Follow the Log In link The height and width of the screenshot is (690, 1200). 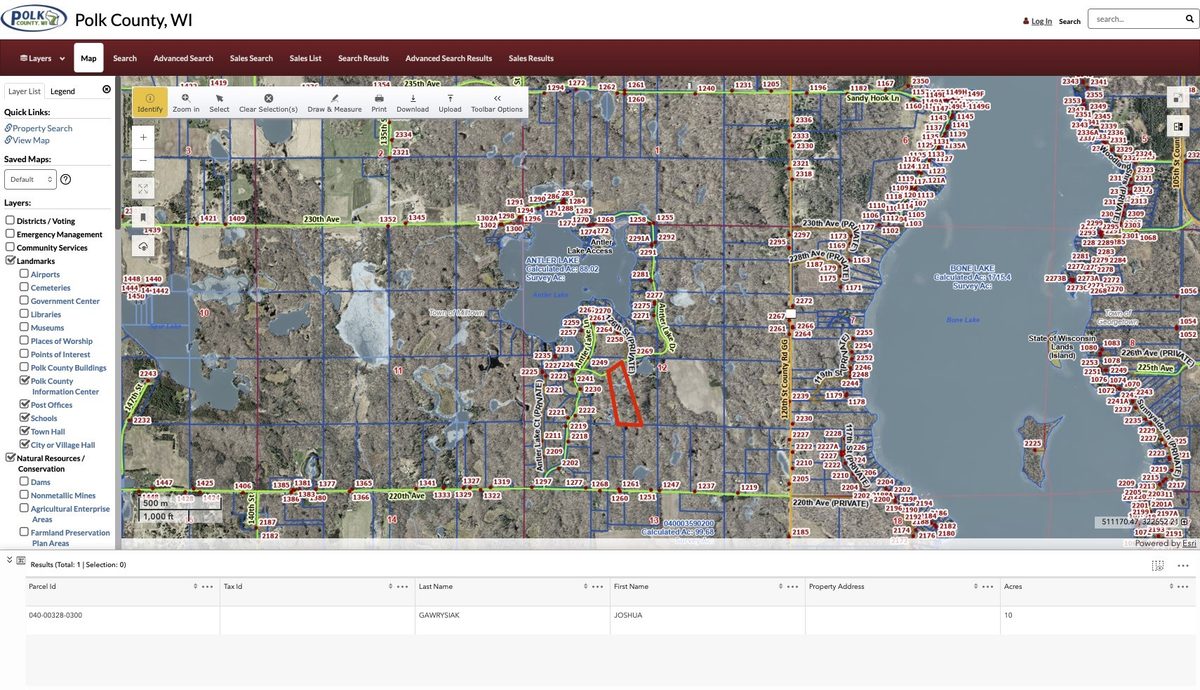tap(1041, 21)
